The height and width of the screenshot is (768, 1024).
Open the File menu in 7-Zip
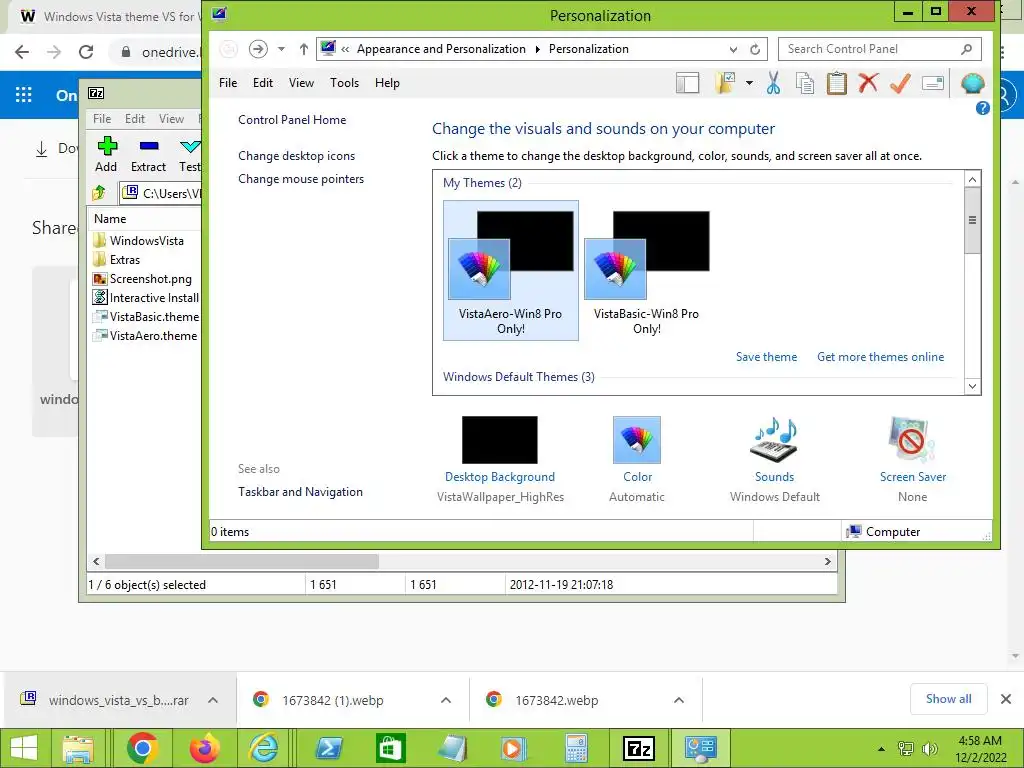(102, 119)
